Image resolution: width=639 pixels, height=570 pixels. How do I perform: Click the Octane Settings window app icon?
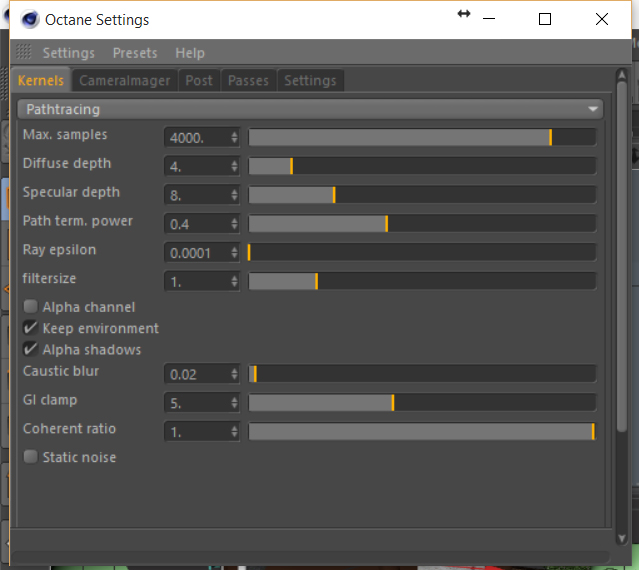[30, 20]
